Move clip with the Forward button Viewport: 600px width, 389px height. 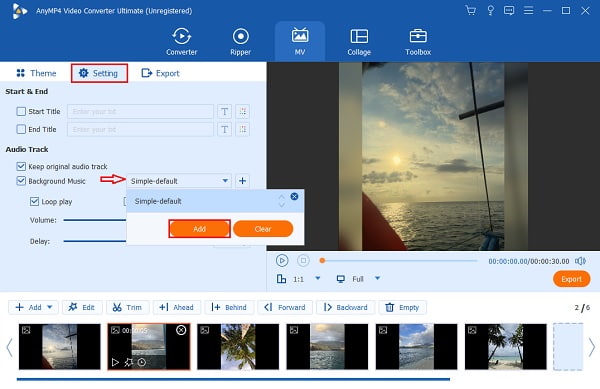pos(285,307)
